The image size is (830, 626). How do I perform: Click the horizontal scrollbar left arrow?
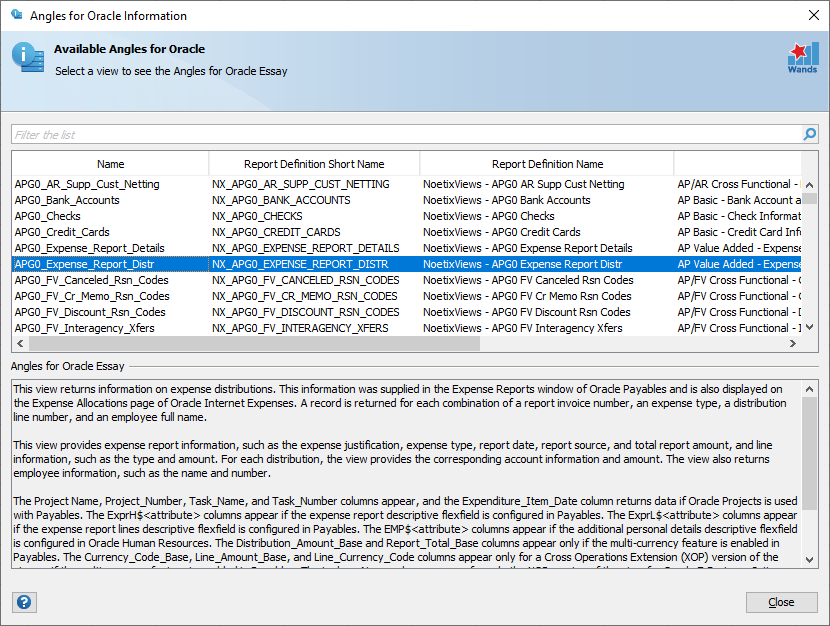20,343
